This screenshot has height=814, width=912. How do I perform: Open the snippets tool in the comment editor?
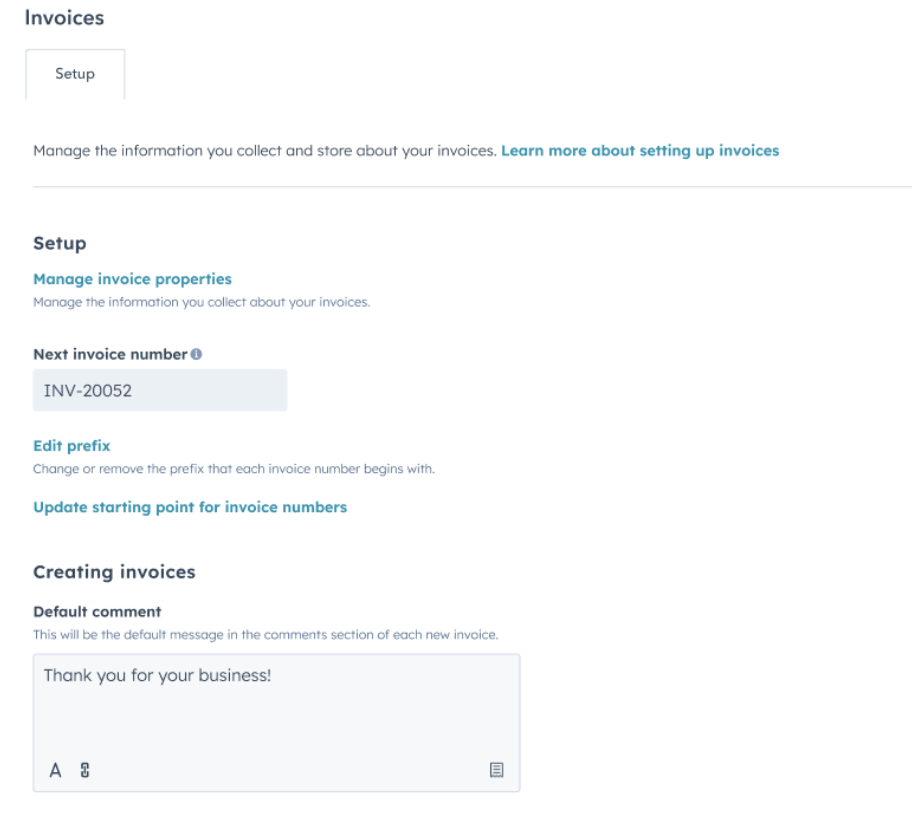496,768
